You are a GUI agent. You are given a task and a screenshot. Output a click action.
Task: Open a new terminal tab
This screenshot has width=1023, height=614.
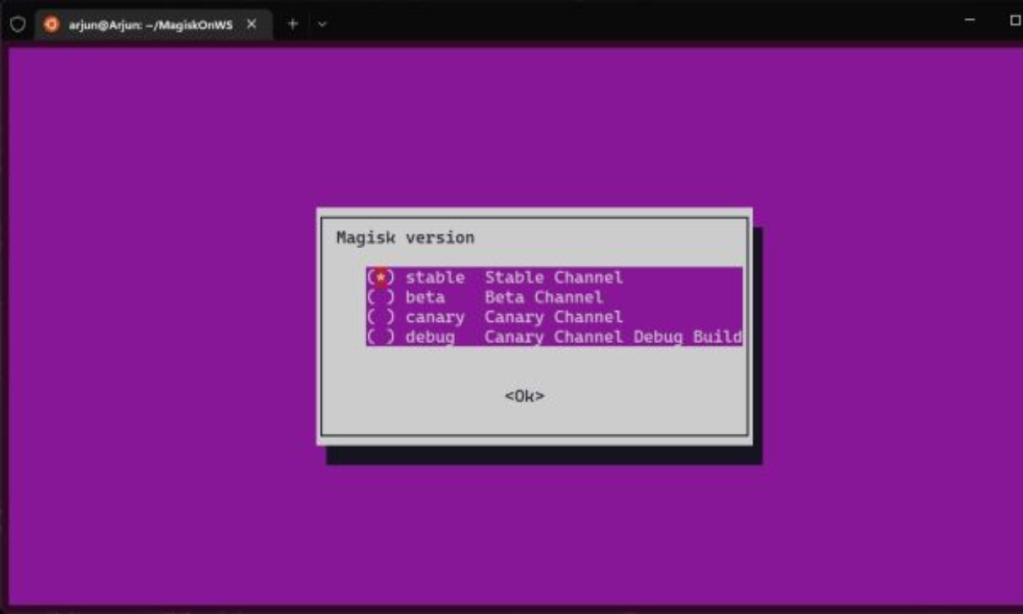coord(293,24)
